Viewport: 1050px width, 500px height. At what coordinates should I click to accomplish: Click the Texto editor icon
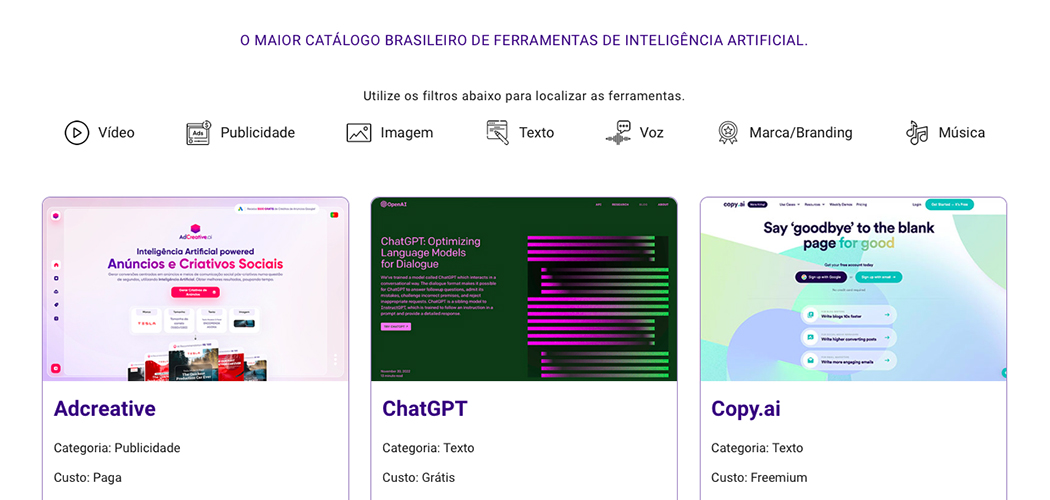click(x=498, y=133)
